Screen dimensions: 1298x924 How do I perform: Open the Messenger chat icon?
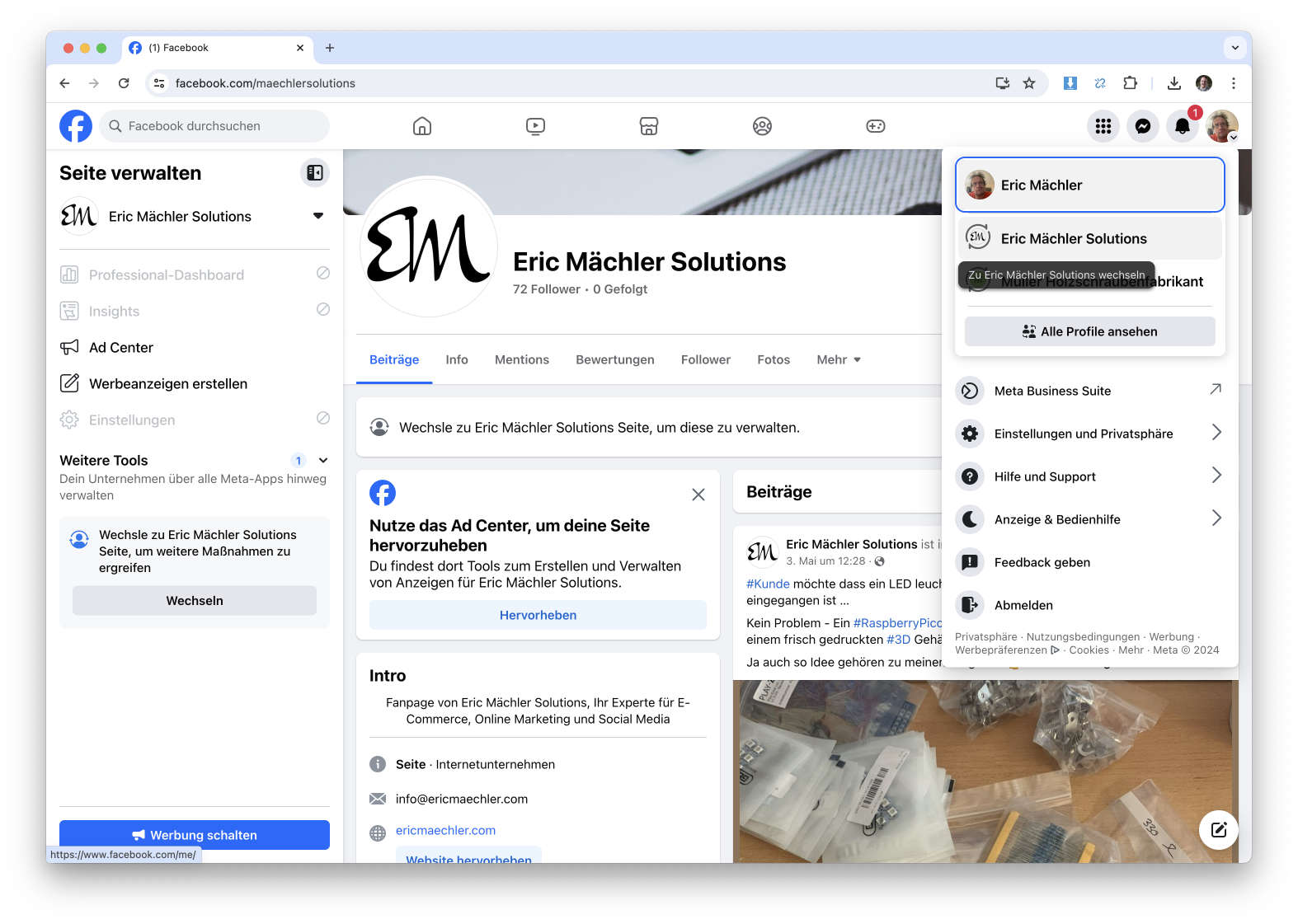(x=1142, y=126)
